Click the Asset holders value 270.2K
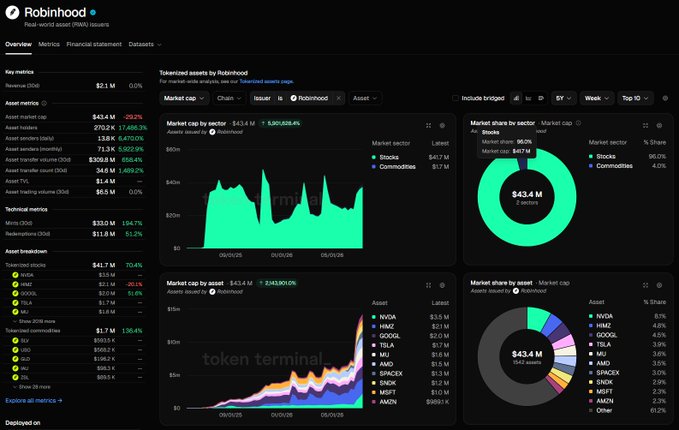This screenshot has height=430, width=679. [104, 128]
